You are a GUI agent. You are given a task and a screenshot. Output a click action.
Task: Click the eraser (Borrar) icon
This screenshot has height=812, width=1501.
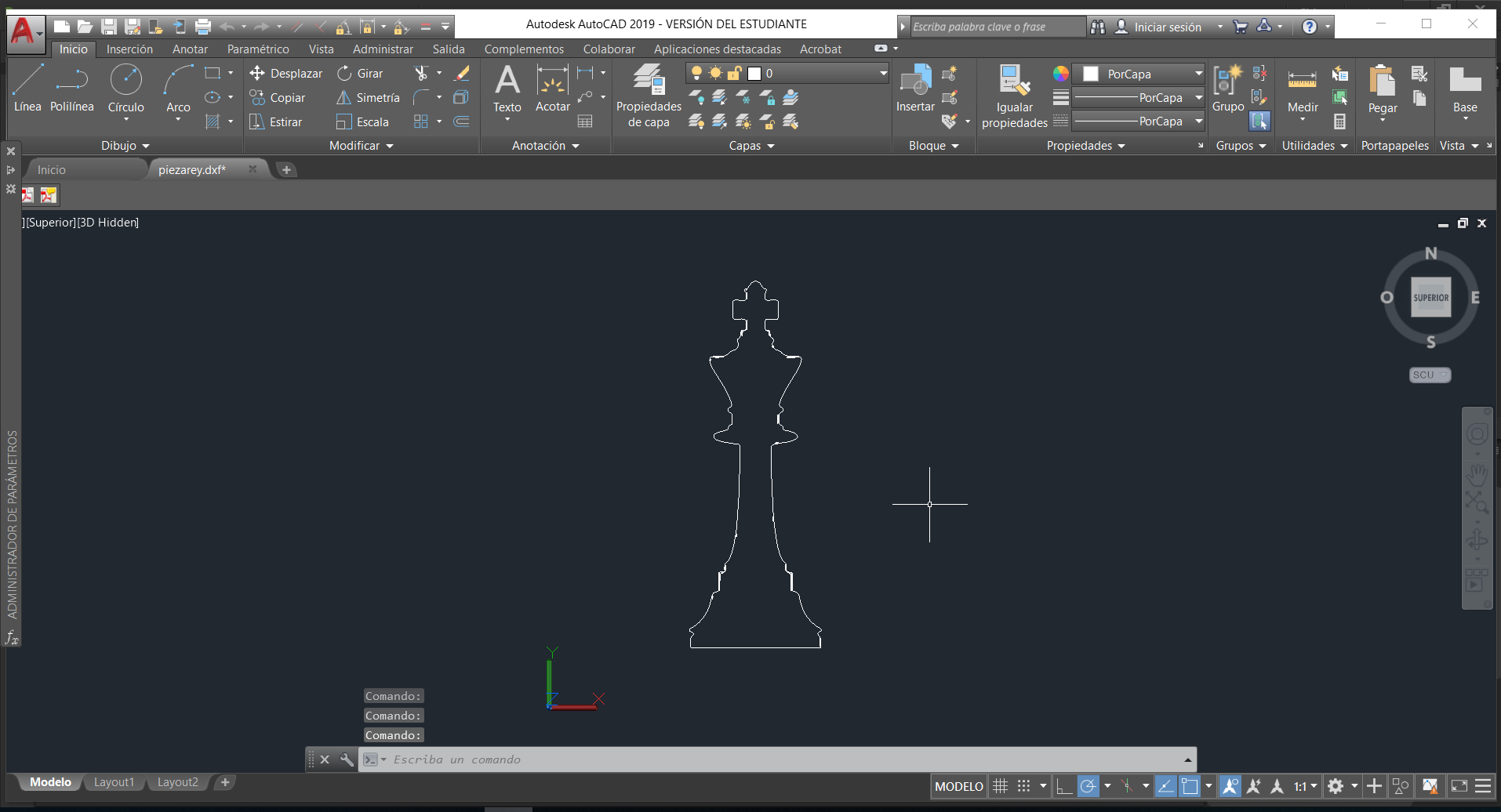point(462,73)
